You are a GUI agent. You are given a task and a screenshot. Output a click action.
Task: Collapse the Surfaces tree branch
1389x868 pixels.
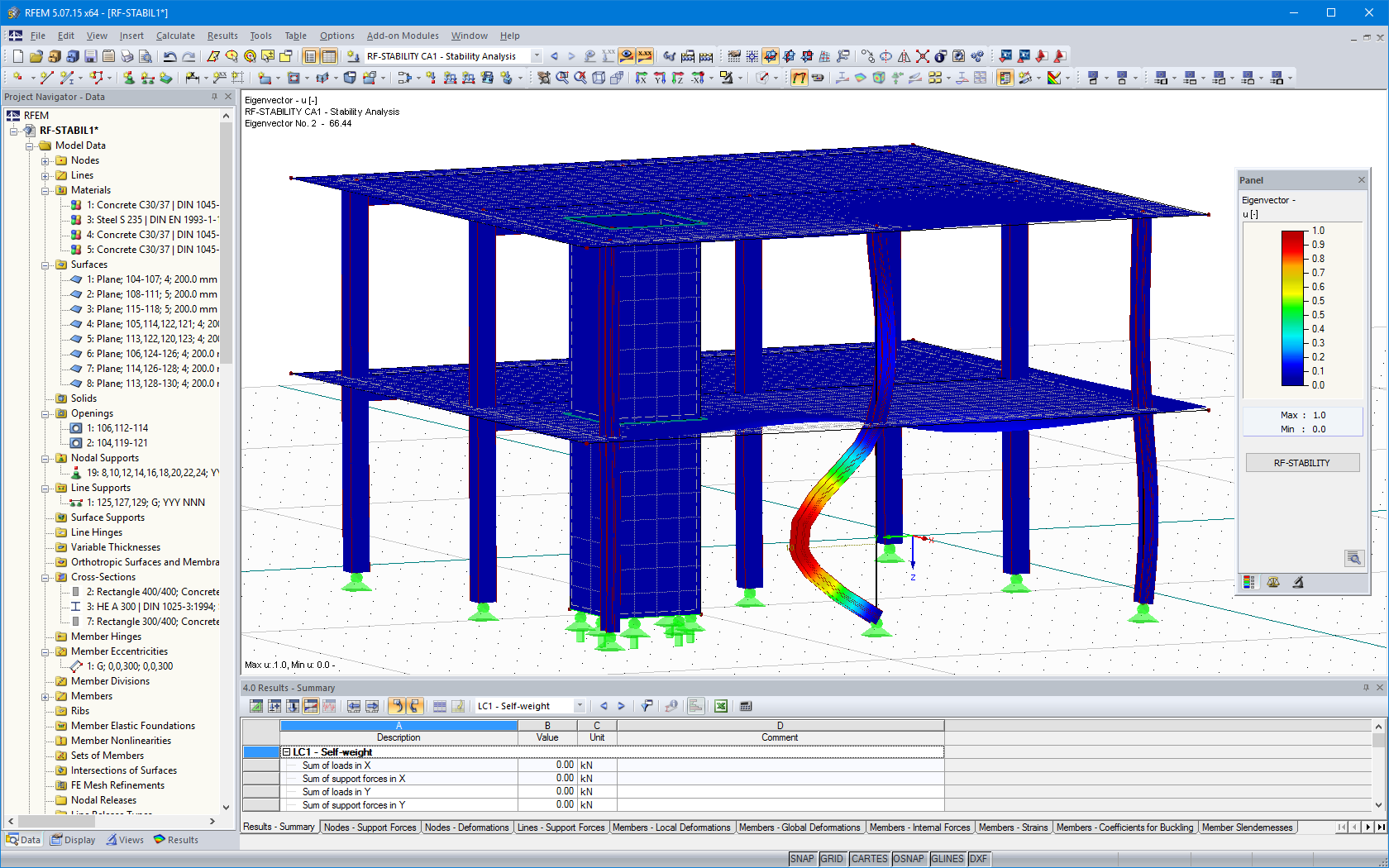45,265
